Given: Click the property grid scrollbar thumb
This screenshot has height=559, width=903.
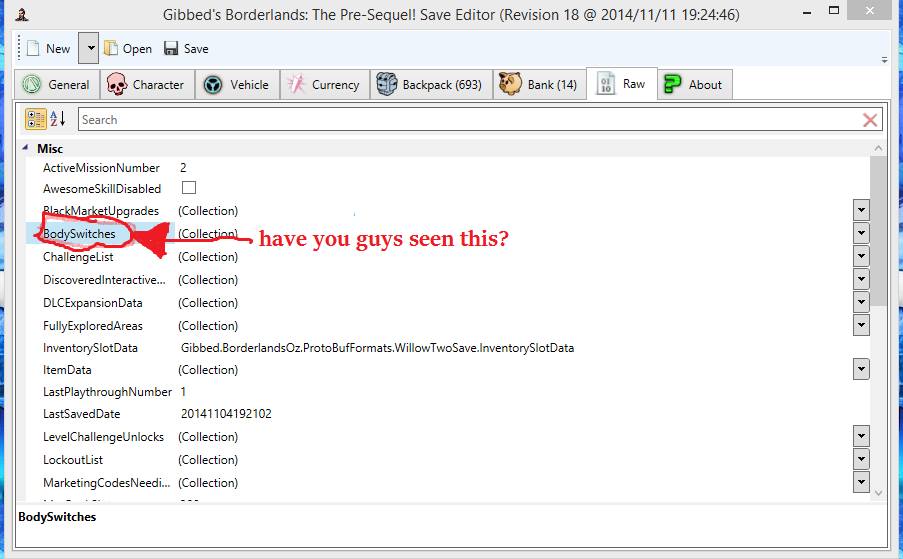Looking at the screenshot, I should point(878,230).
